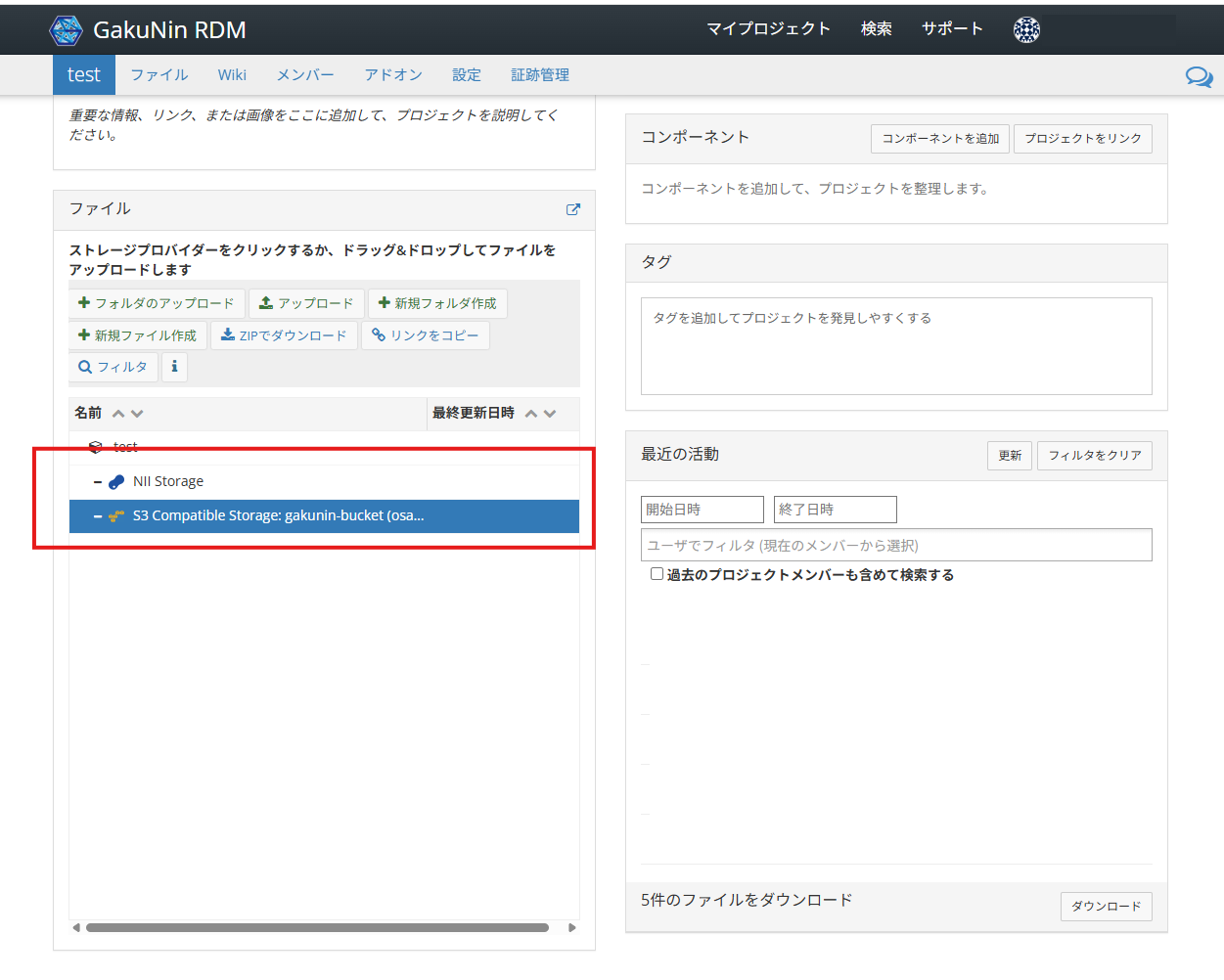Click the 開始日時 date input field

[702, 510]
